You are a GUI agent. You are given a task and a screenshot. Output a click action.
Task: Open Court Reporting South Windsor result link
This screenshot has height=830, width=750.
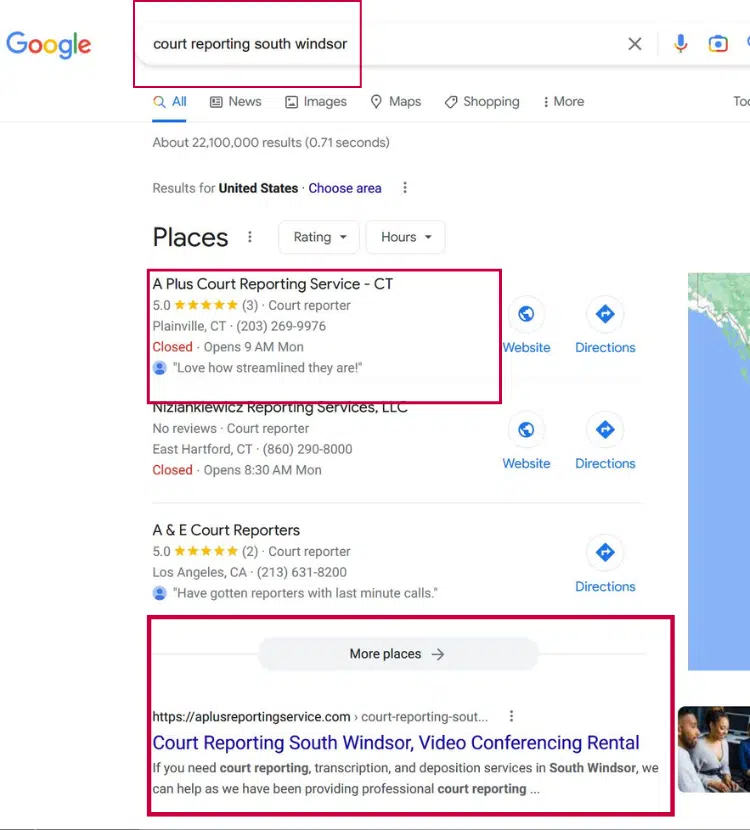coord(396,743)
